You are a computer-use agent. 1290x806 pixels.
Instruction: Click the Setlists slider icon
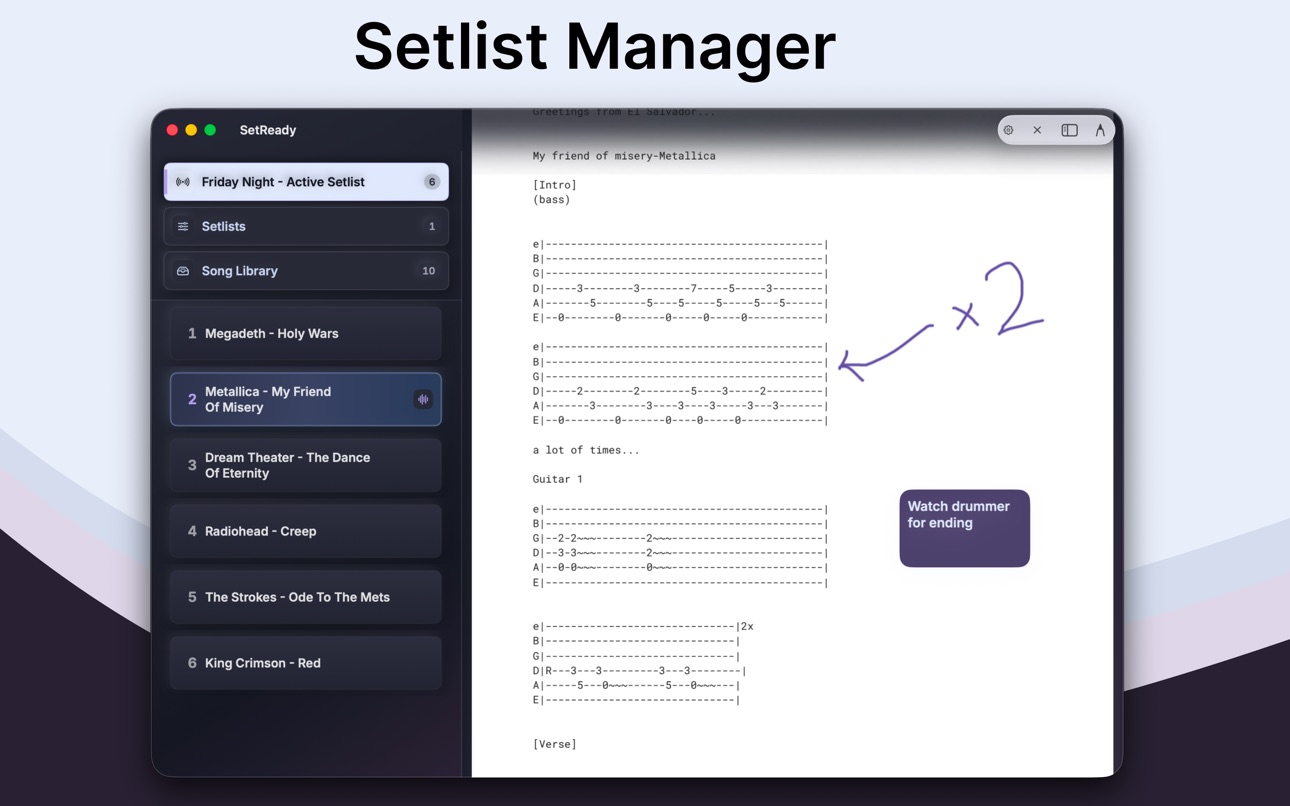tap(183, 227)
